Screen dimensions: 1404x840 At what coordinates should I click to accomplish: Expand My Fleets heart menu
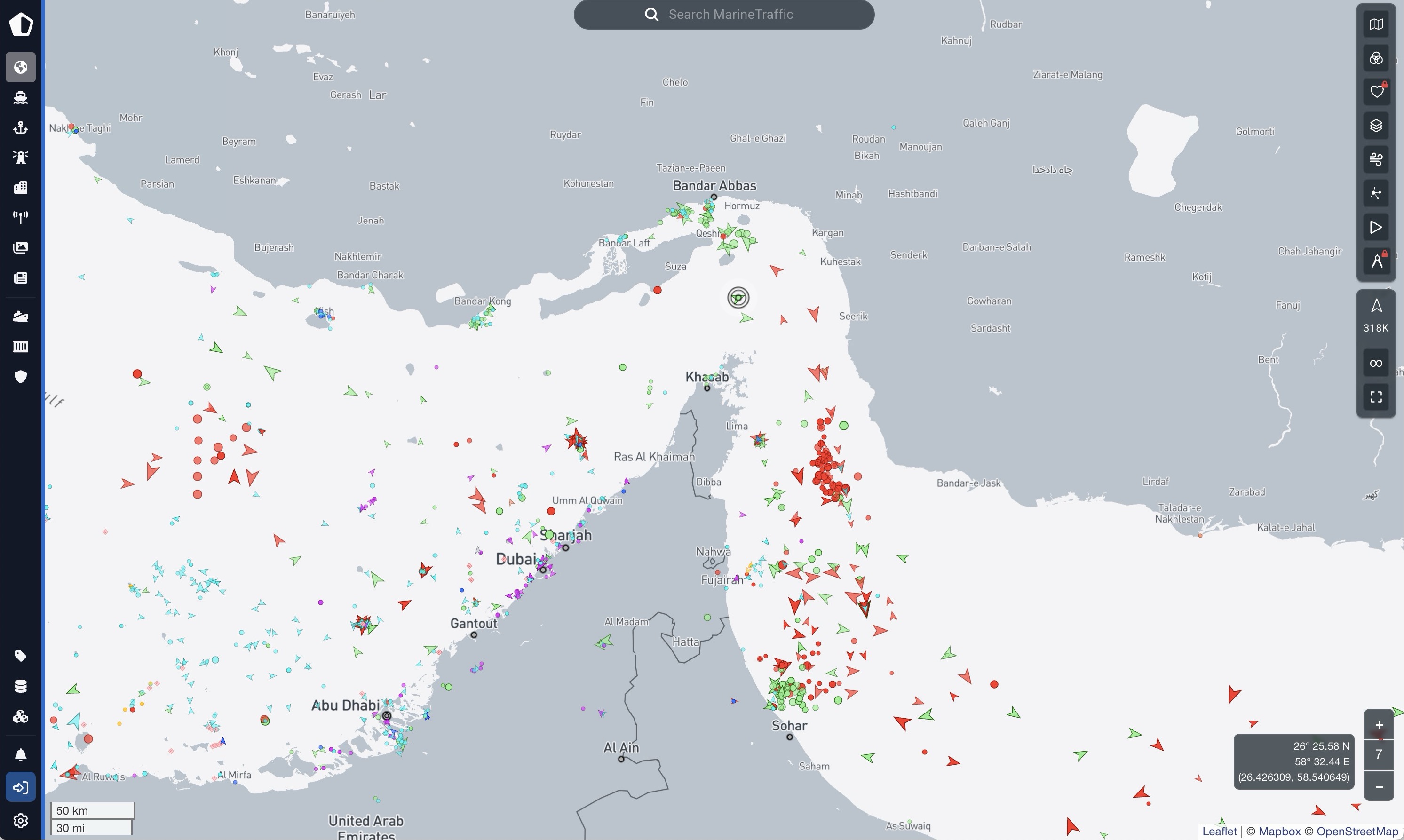point(1376,91)
